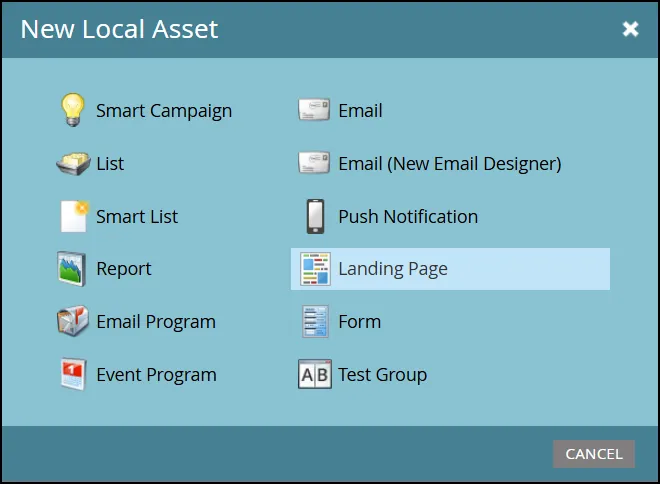Select the Smart List label
The image size is (660, 484).
(x=137, y=217)
